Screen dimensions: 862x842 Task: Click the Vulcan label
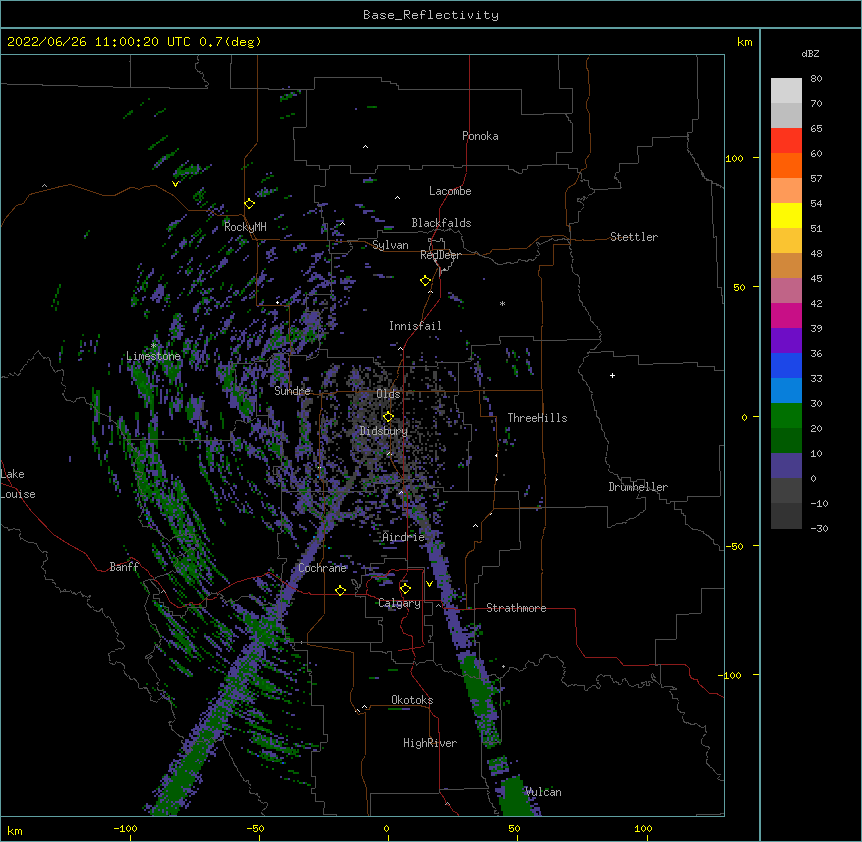(x=543, y=792)
